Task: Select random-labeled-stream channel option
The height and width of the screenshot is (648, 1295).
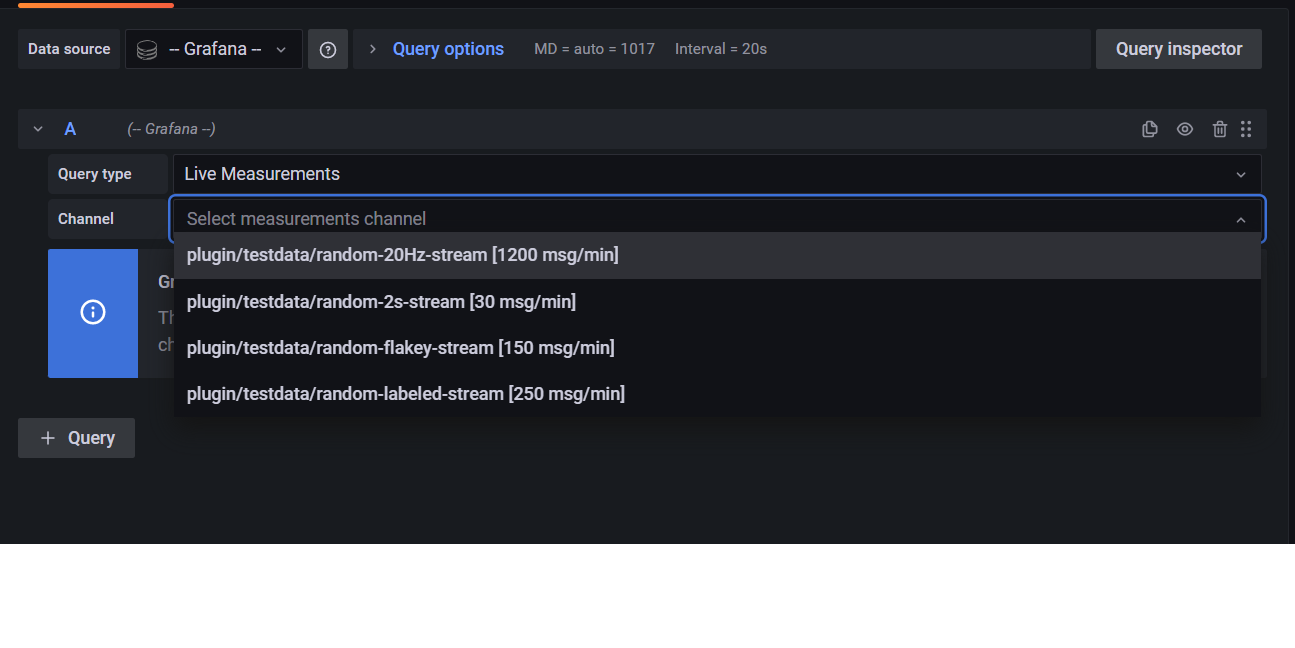Action: (717, 393)
